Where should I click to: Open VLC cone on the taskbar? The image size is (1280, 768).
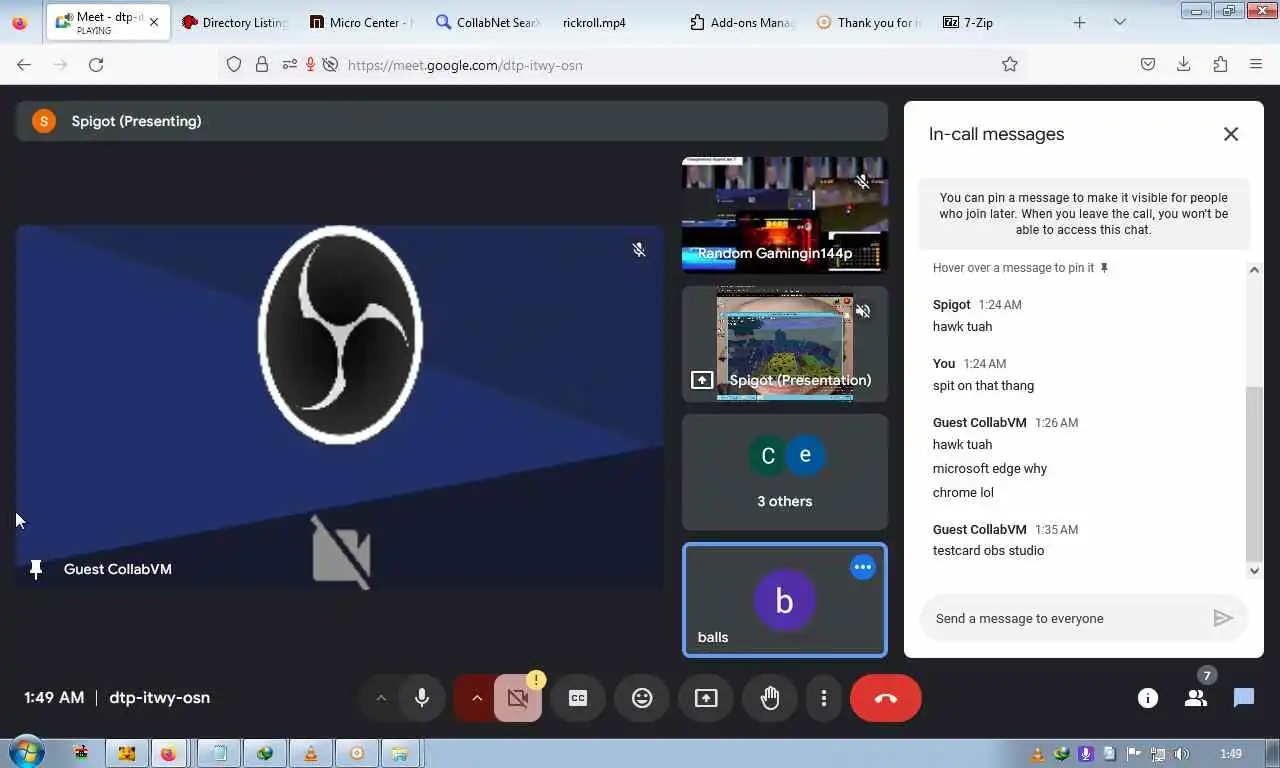[311, 753]
